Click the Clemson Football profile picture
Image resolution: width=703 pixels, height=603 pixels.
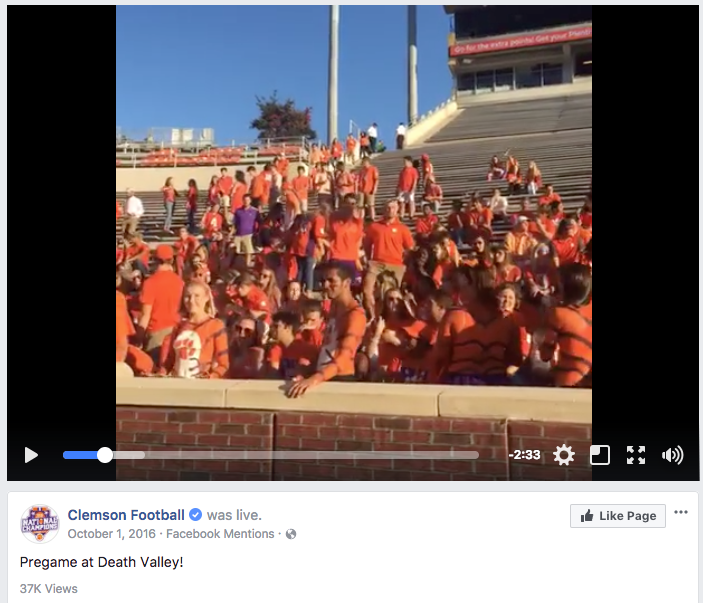(x=40, y=524)
